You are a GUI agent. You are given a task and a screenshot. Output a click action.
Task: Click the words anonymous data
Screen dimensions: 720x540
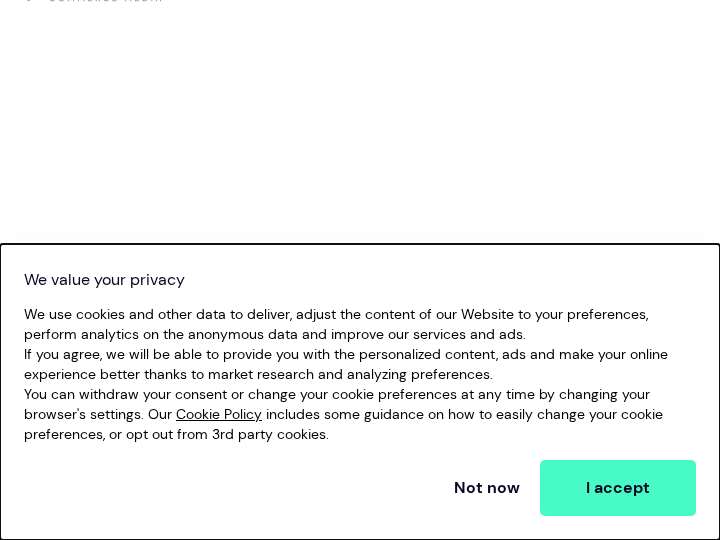click(242, 335)
